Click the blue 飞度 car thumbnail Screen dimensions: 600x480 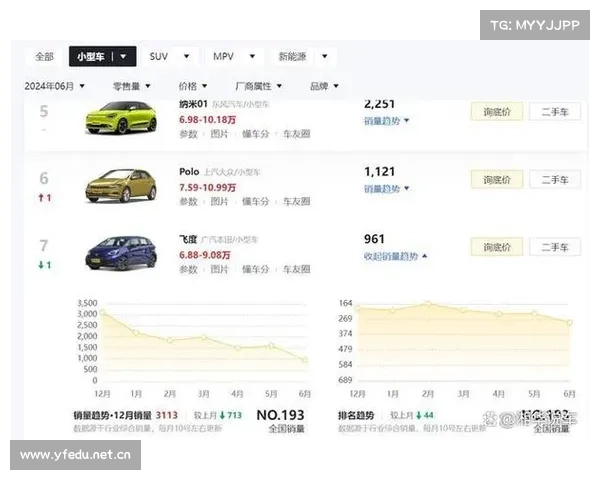pos(121,251)
